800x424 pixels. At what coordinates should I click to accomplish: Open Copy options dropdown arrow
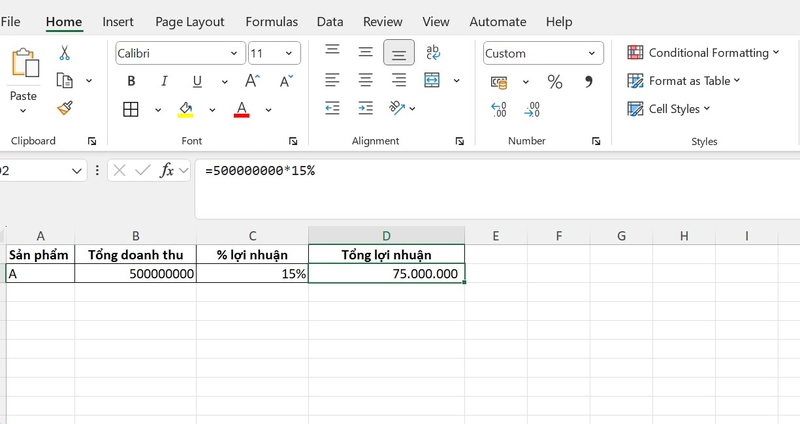[89, 81]
